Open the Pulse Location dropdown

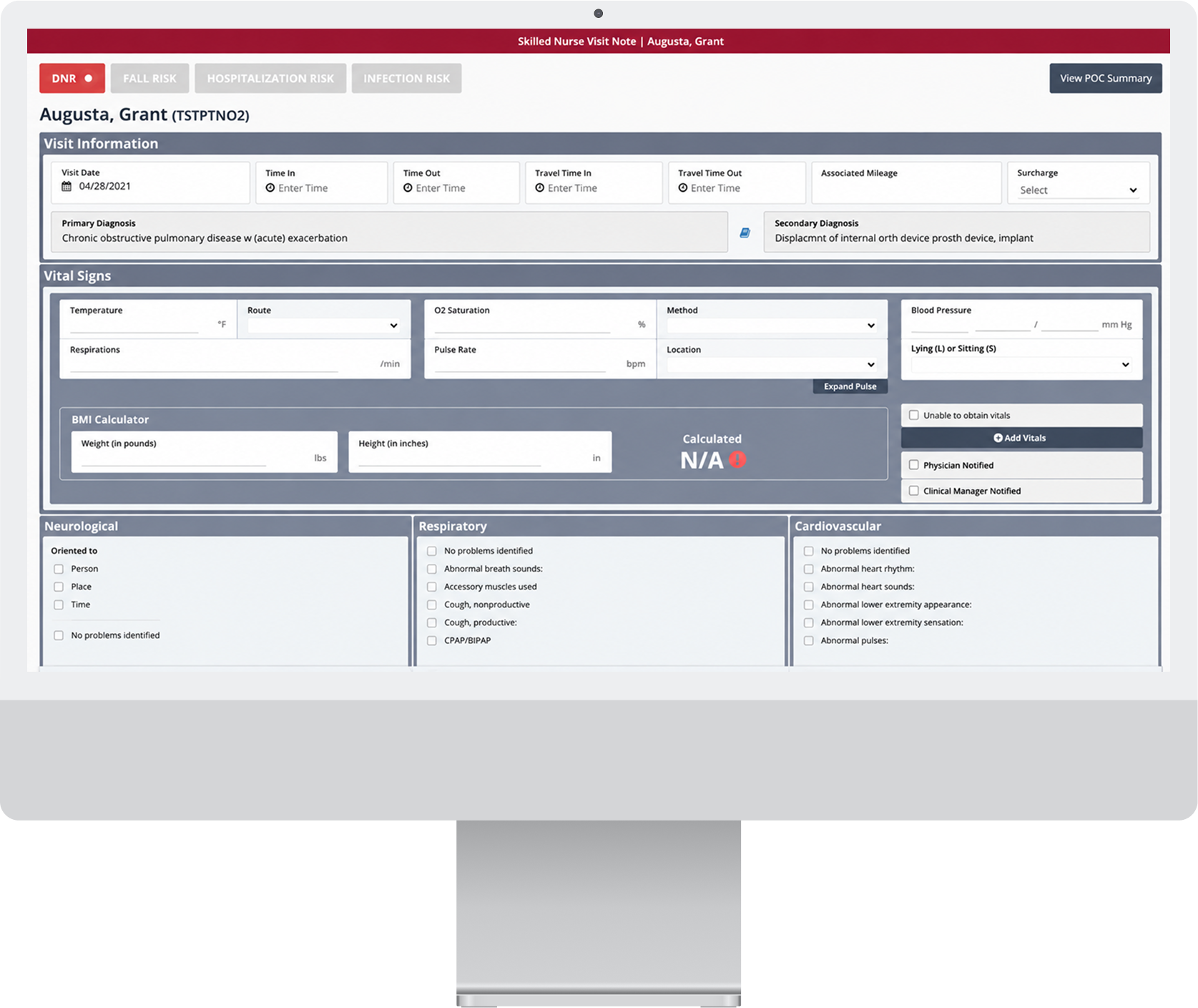tap(772, 365)
